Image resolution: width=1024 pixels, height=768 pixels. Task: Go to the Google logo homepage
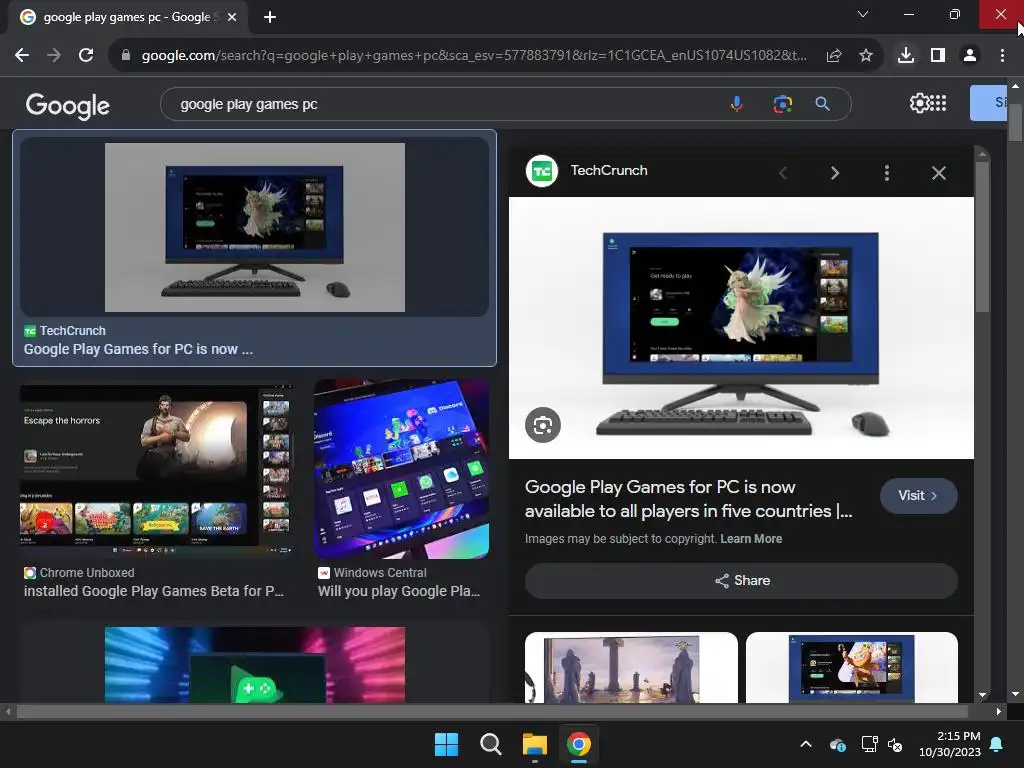click(x=68, y=105)
